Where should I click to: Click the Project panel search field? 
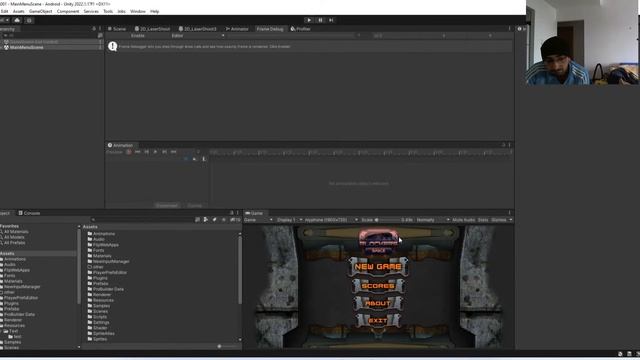tap(143, 220)
